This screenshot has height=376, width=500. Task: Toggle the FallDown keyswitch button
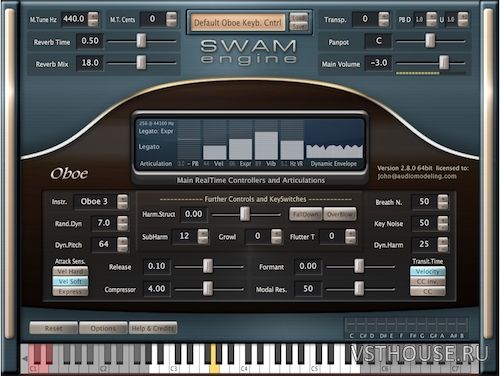pos(306,214)
